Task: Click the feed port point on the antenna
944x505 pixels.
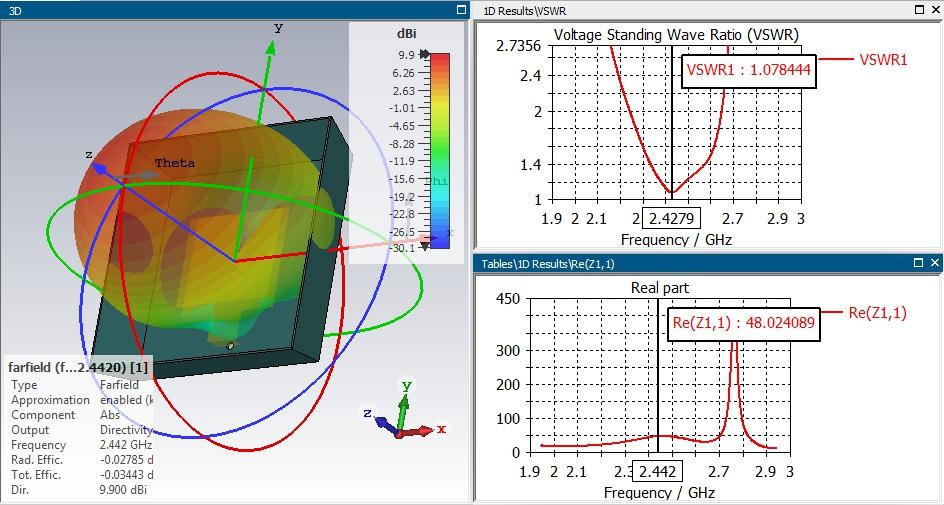Action: pyautogui.click(x=229, y=345)
